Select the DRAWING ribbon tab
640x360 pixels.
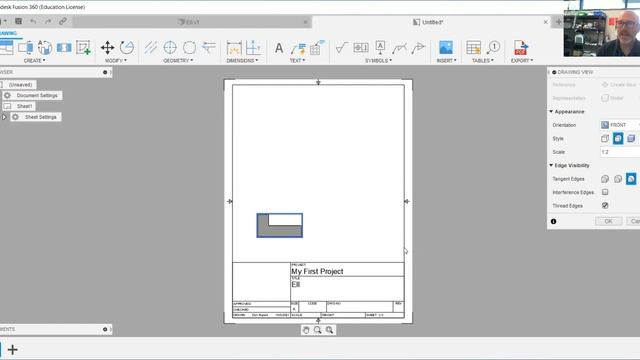9,33
